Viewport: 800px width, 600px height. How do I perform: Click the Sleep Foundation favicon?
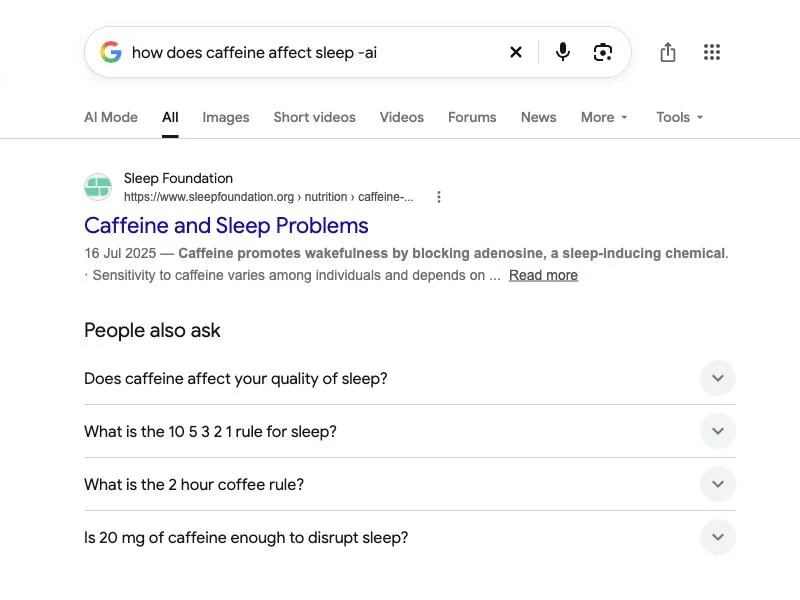point(98,187)
